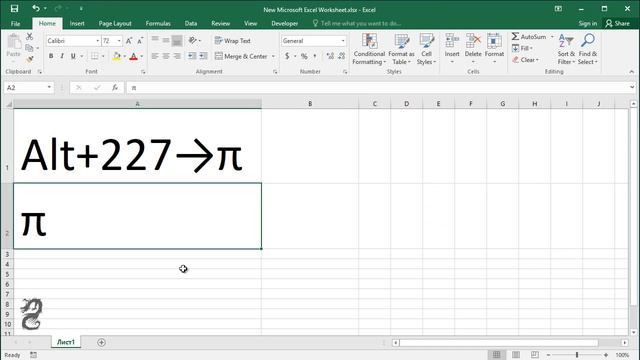Viewport: 640px width, 360px height.
Task: Click Insert cells button
Action: 452,49
